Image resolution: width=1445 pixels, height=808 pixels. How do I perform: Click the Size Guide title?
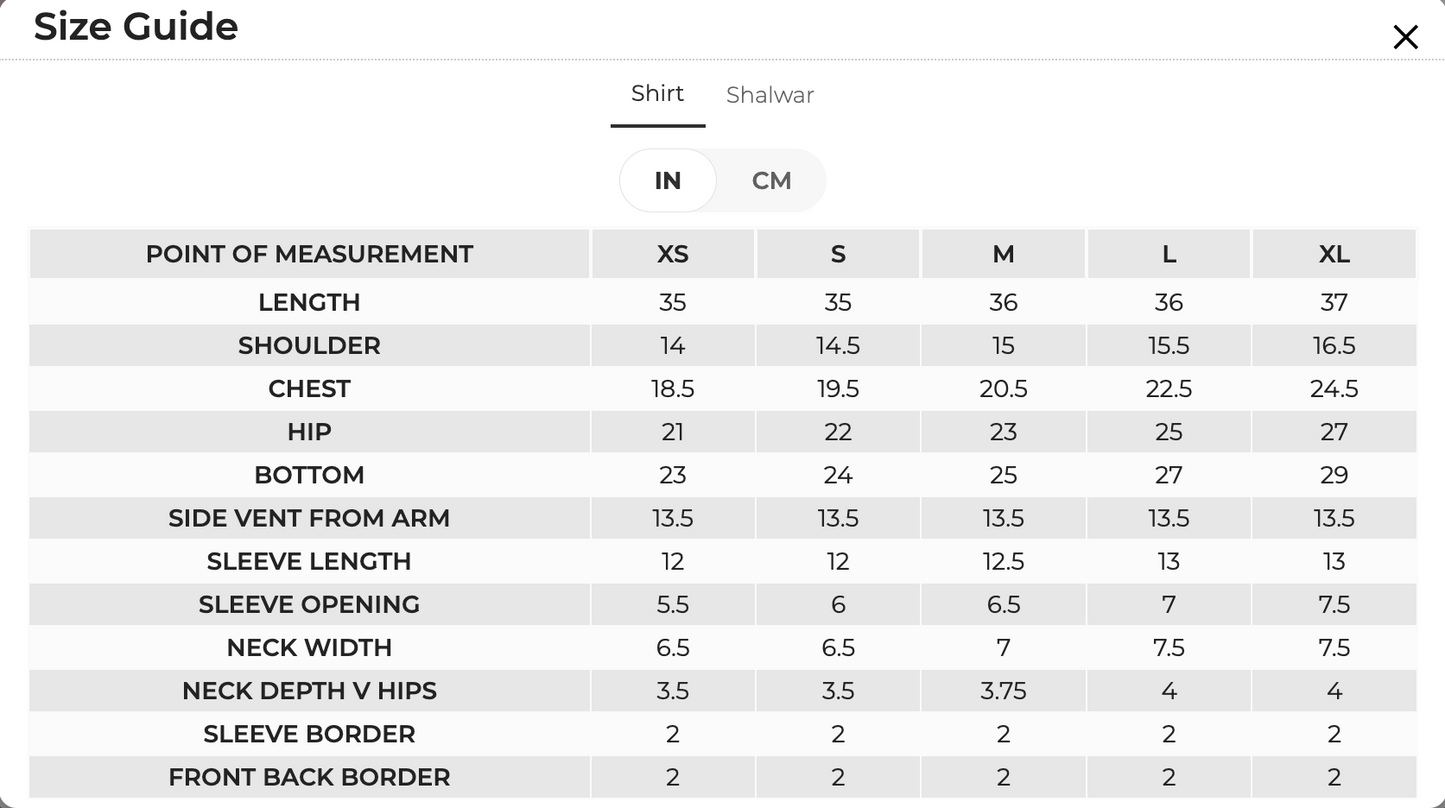tap(136, 26)
